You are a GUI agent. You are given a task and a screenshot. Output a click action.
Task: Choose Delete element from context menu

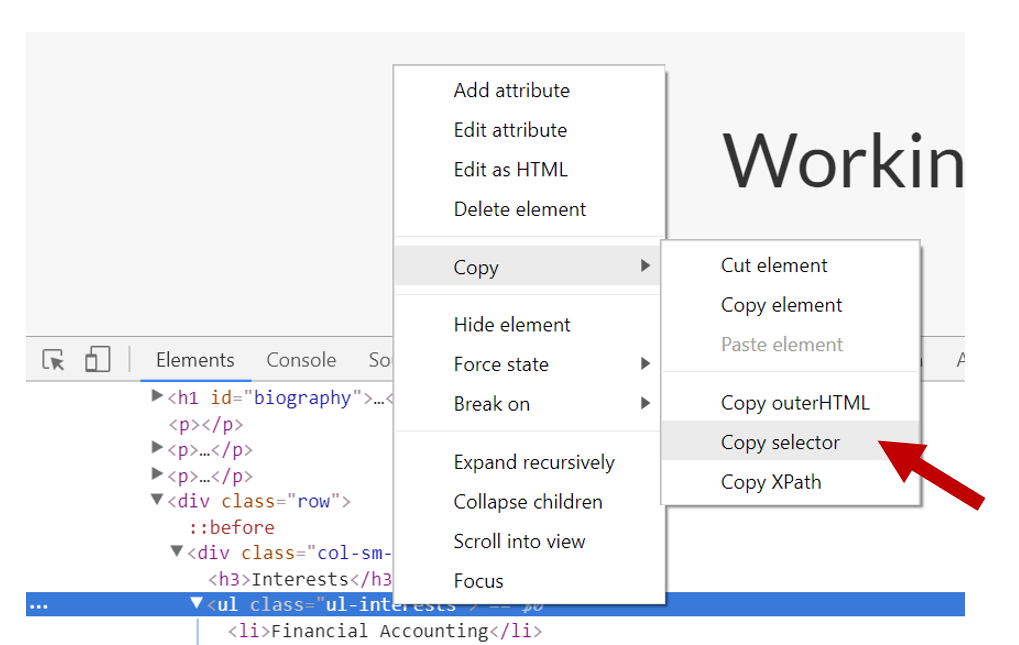tap(520, 209)
